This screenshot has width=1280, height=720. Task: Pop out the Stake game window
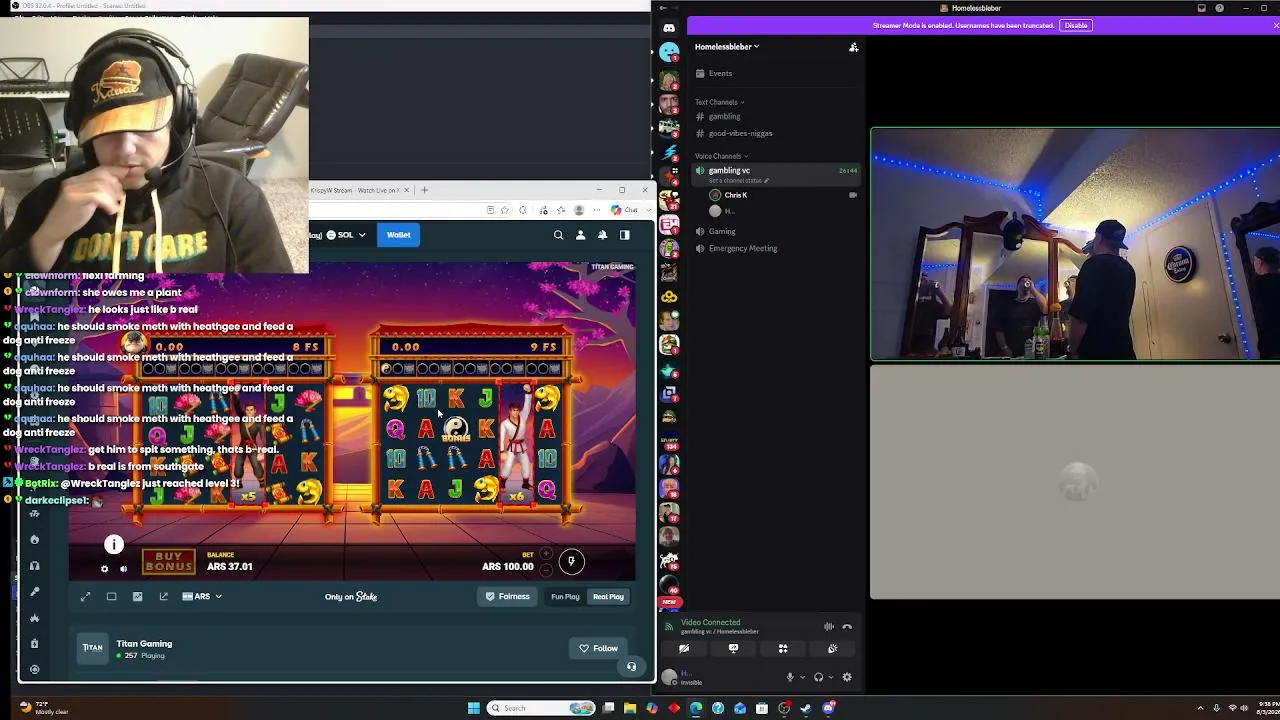[163, 597]
